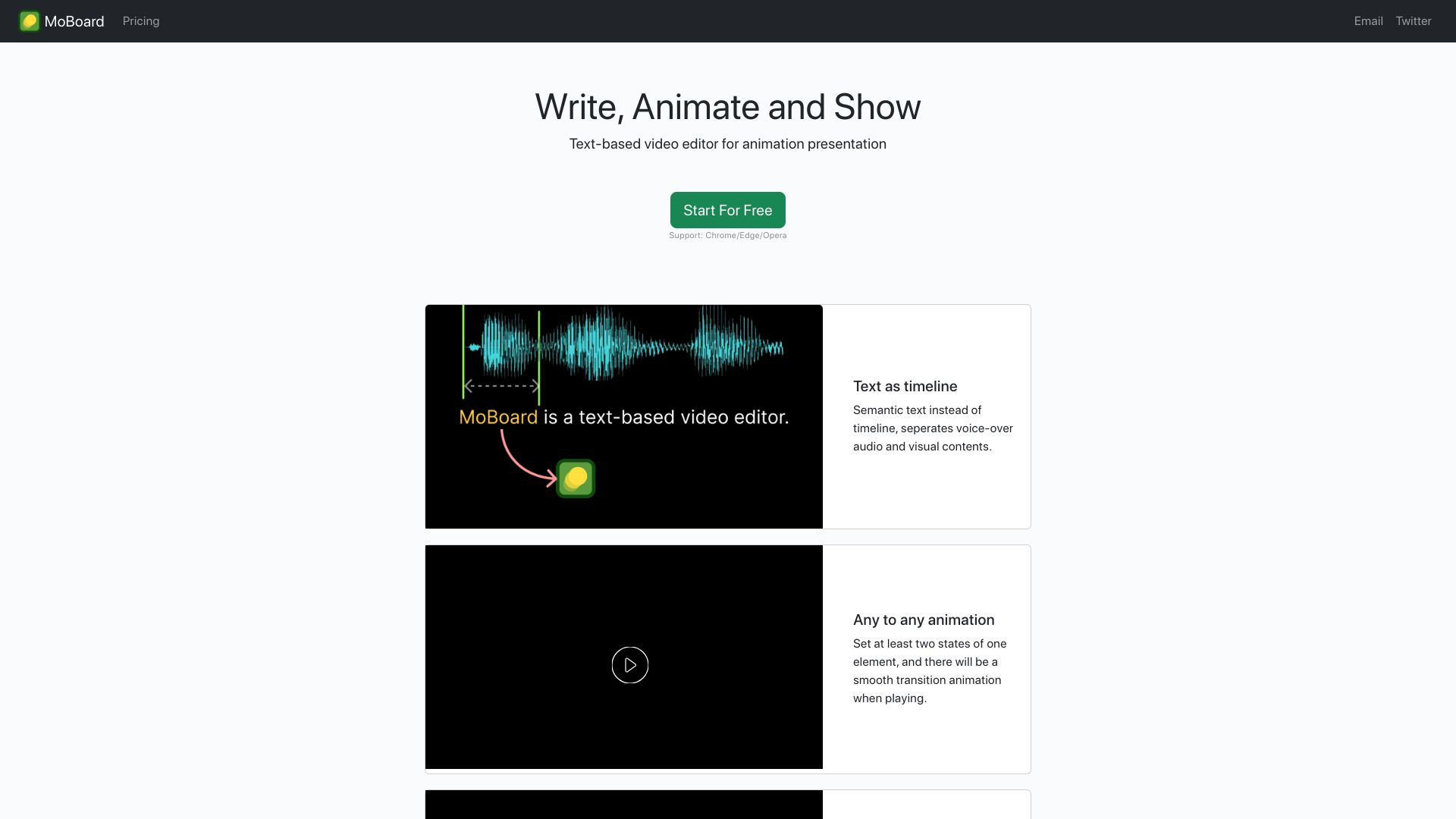Viewport: 1456px width, 819px height.
Task: Click the MoBoard lemon logo icon
Action: pyautogui.click(x=30, y=21)
